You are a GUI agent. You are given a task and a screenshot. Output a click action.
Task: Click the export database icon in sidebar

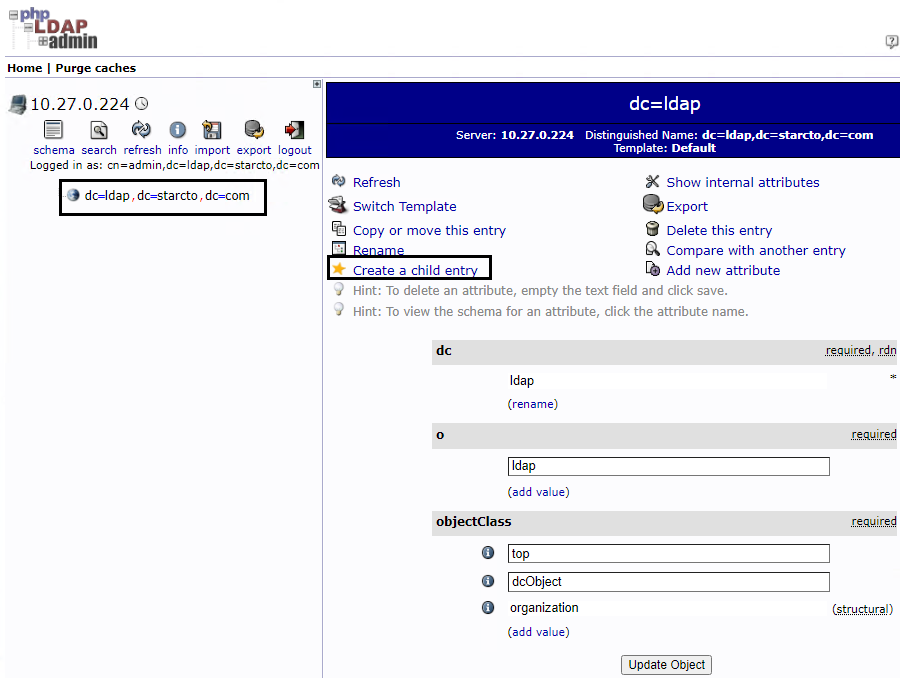[254, 130]
